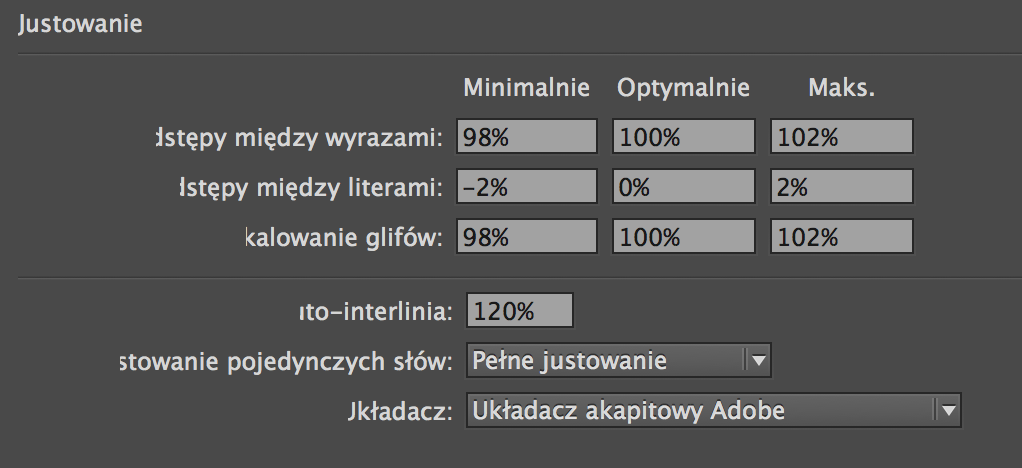Click the optimal word spacing field
Screen dimensions: 1022x468
[x=684, y=137]
